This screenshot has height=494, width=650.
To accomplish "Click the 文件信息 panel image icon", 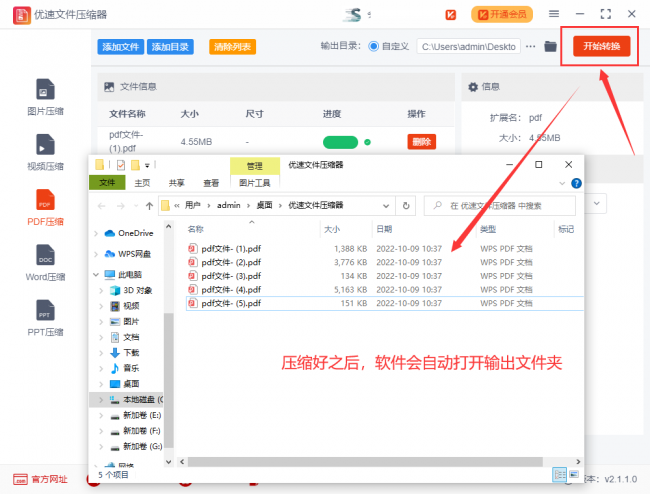I will coord(109,87).
